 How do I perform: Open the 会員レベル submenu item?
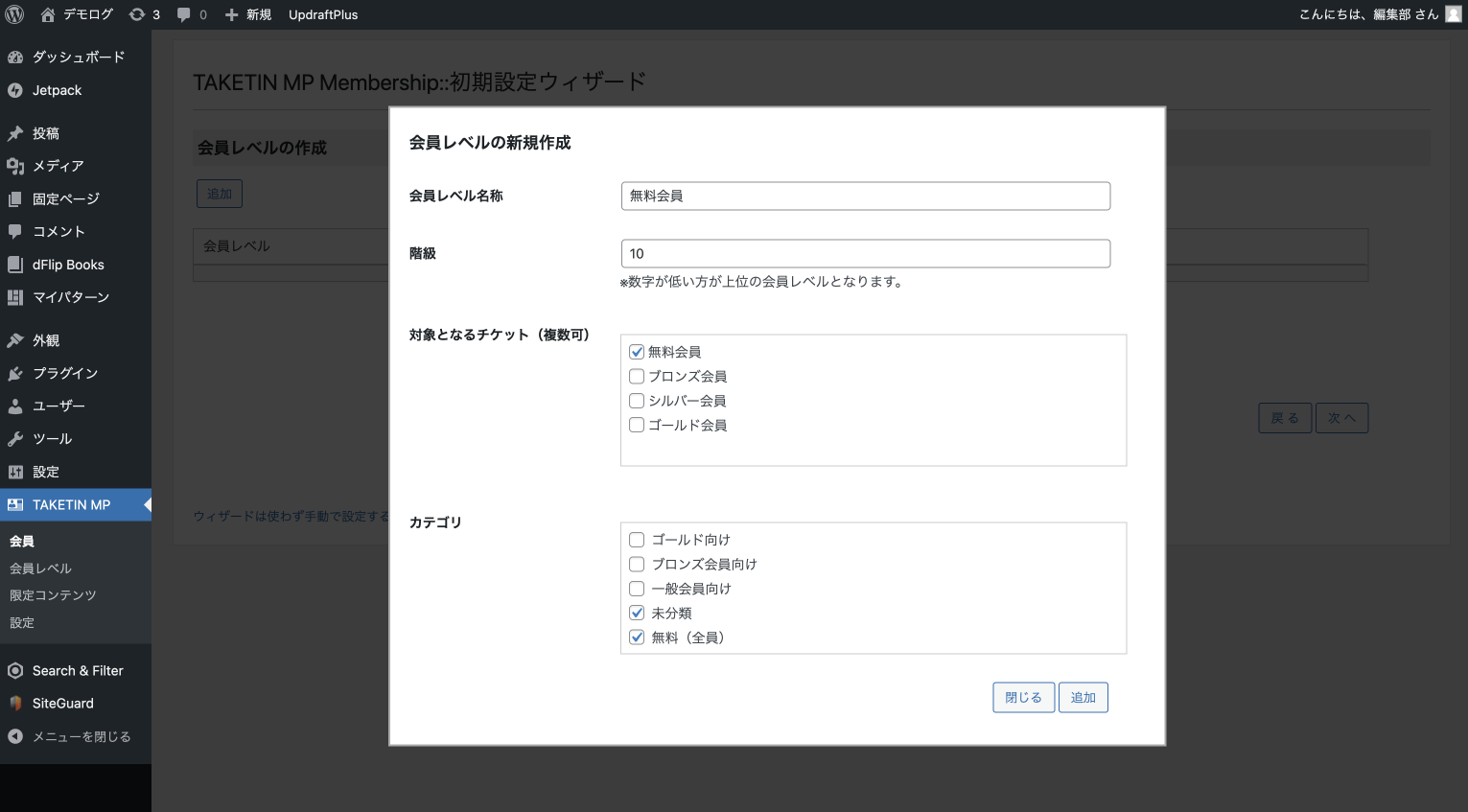pyautogui.click(x=40, y=568)
